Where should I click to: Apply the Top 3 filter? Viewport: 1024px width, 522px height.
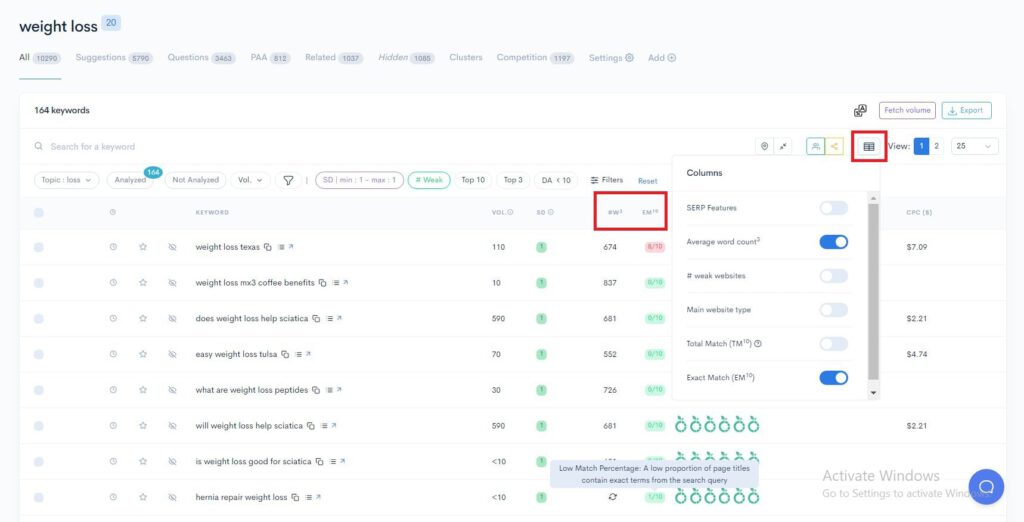pos(513,180)
